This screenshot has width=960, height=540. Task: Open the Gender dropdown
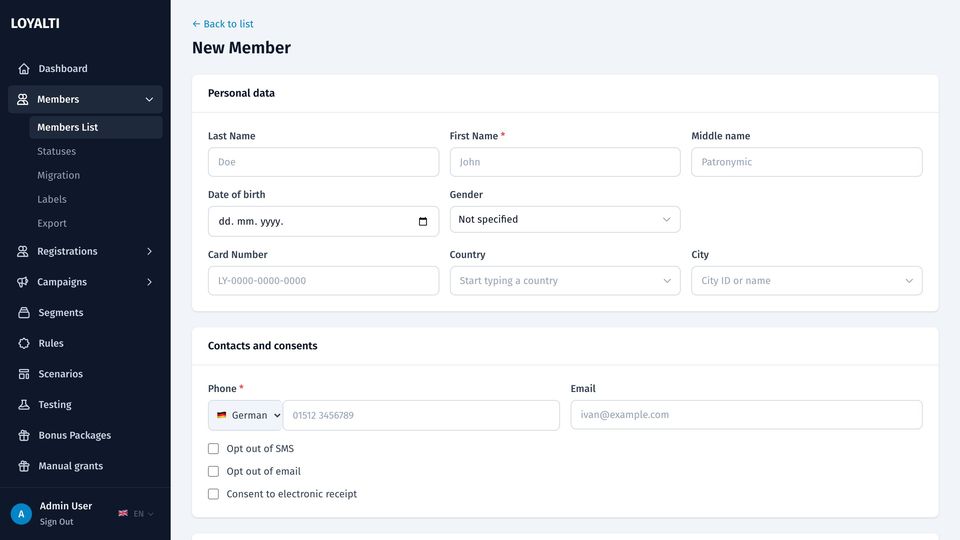click(565, 219)
